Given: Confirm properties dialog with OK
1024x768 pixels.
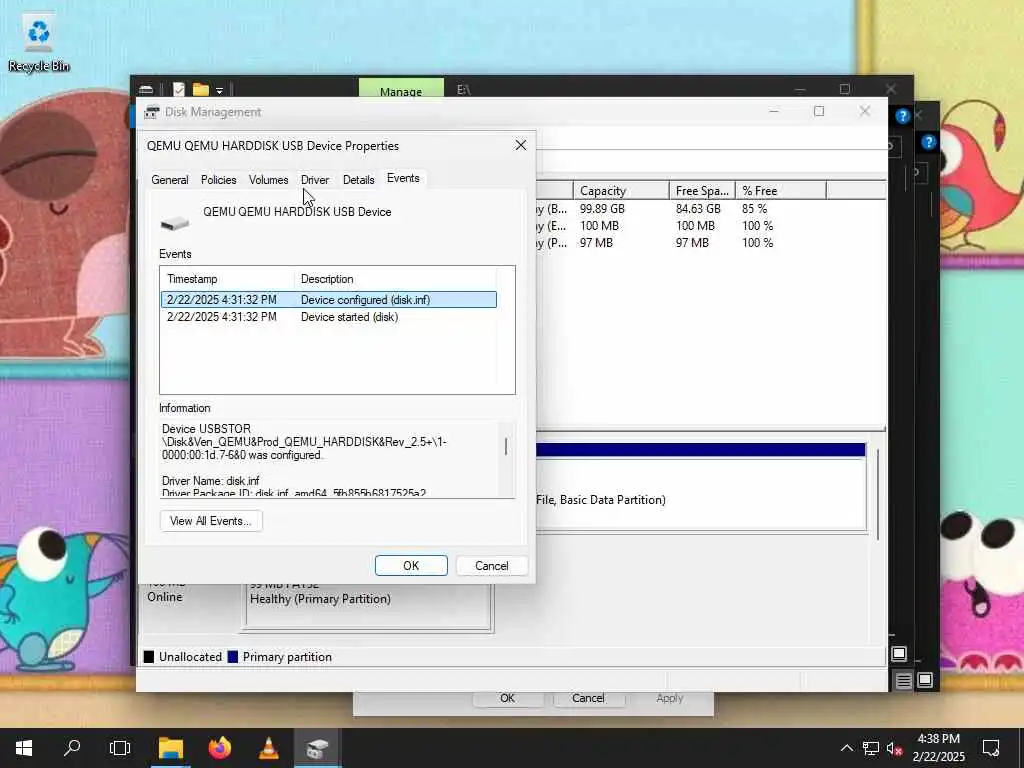Looking at the screenshot, I should click(x=411, y=566).
